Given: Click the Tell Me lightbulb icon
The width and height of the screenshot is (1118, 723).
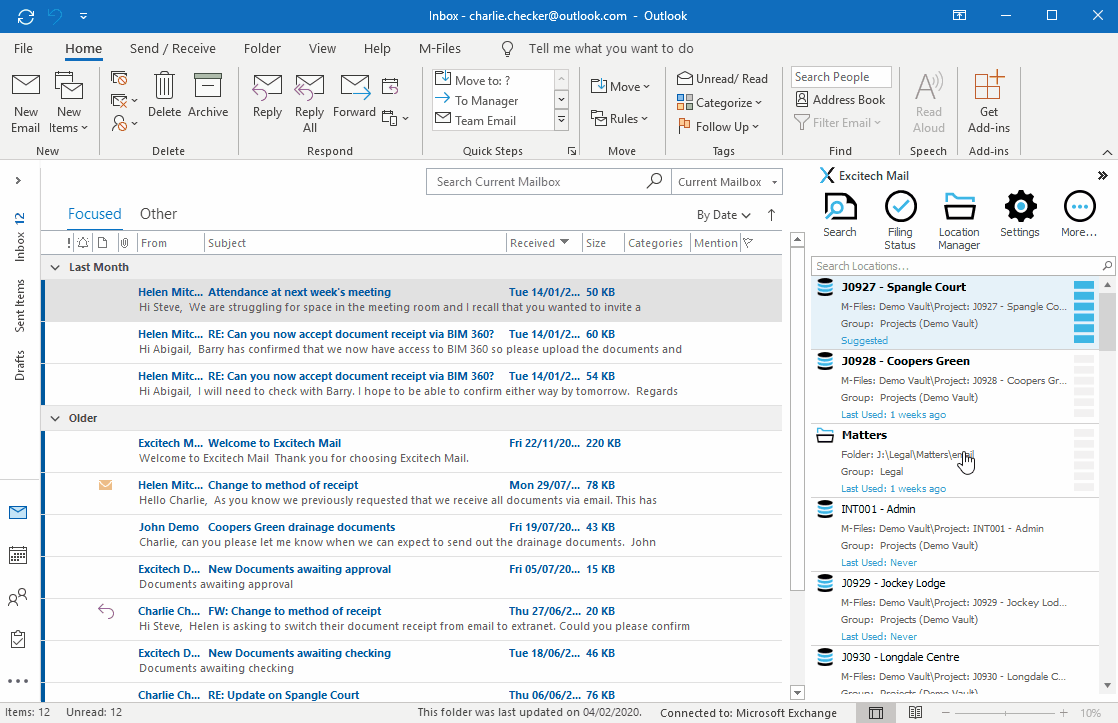Looking at the screenshot, I should (x=508, y=48).
